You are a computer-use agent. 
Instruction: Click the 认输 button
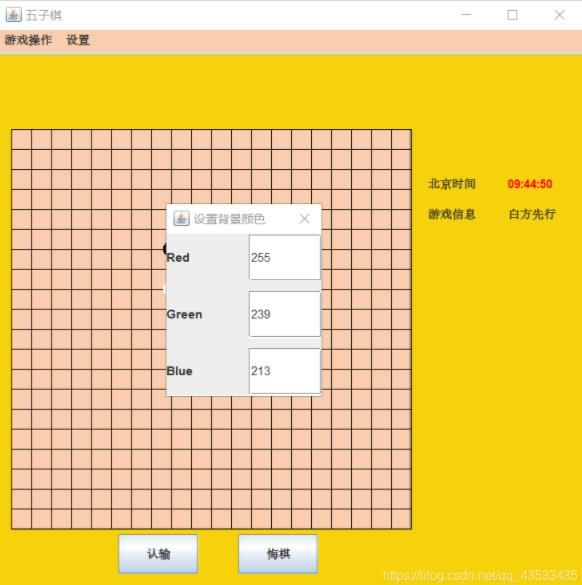pyautogui.click(x=158, y=554)
